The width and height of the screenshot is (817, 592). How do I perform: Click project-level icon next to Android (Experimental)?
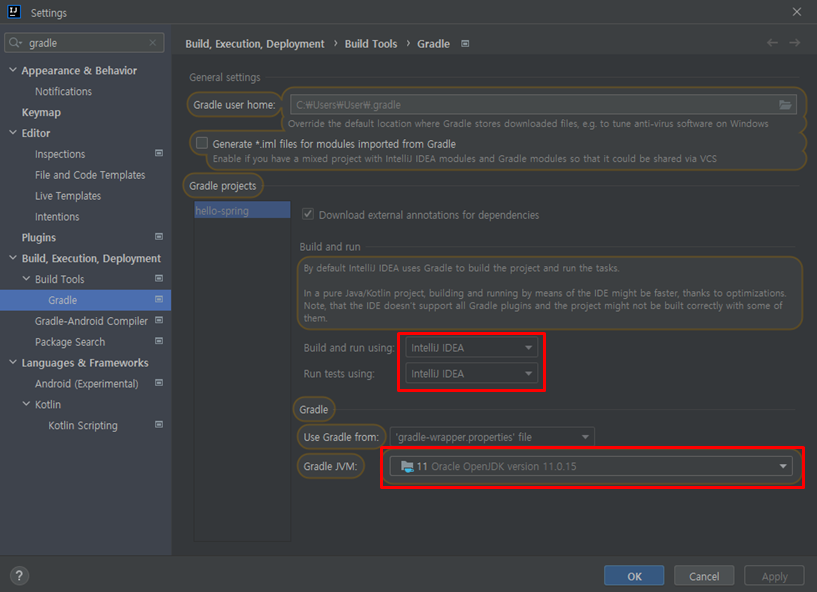(x=159, y=383)
